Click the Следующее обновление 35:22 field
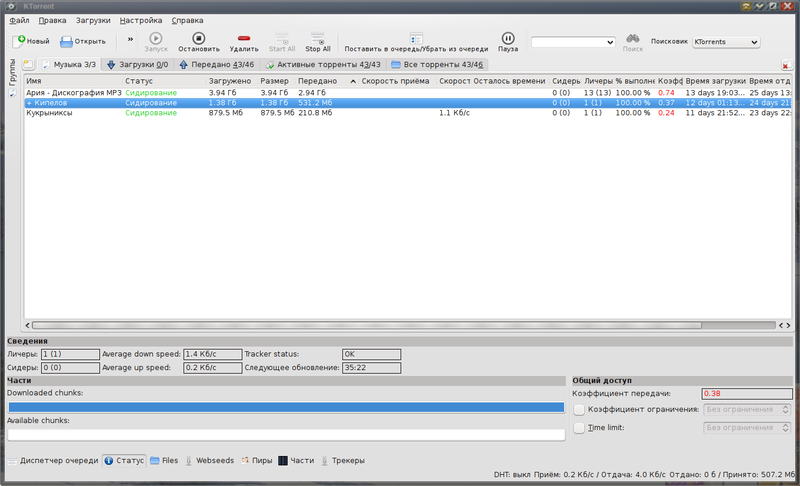The image size is (800, 486). click(371, 368)
